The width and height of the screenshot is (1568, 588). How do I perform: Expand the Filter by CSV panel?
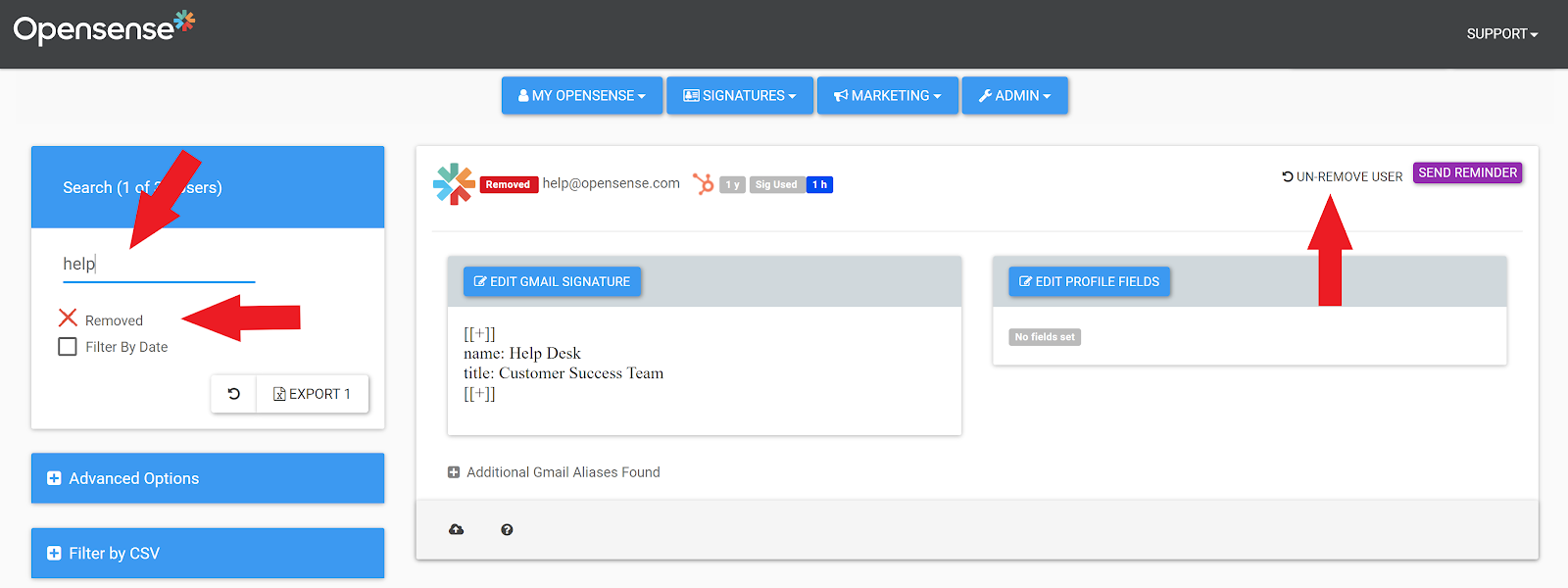(208, 553)
